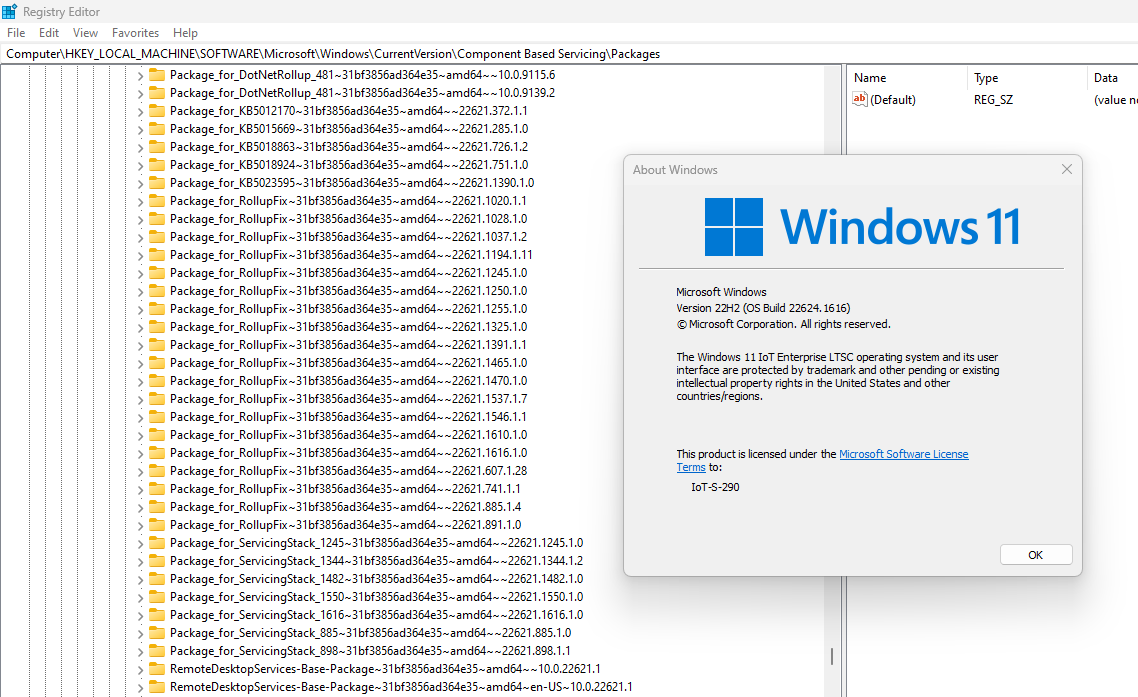The image size is (1138, 697).
Task: Select Package_for_ServicingStack_1616 key name
Action: 377,614
